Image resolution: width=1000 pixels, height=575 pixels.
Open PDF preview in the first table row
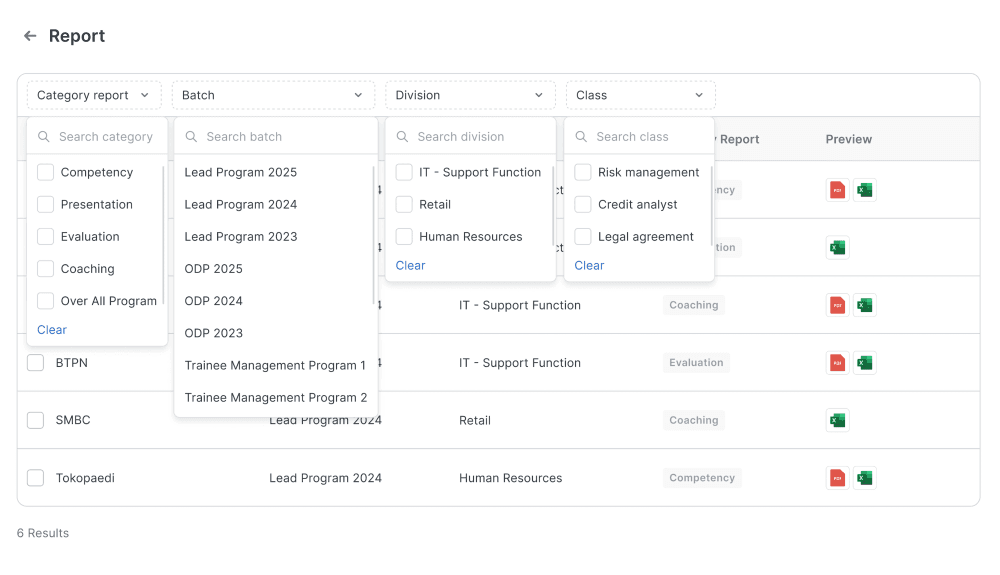837,190
